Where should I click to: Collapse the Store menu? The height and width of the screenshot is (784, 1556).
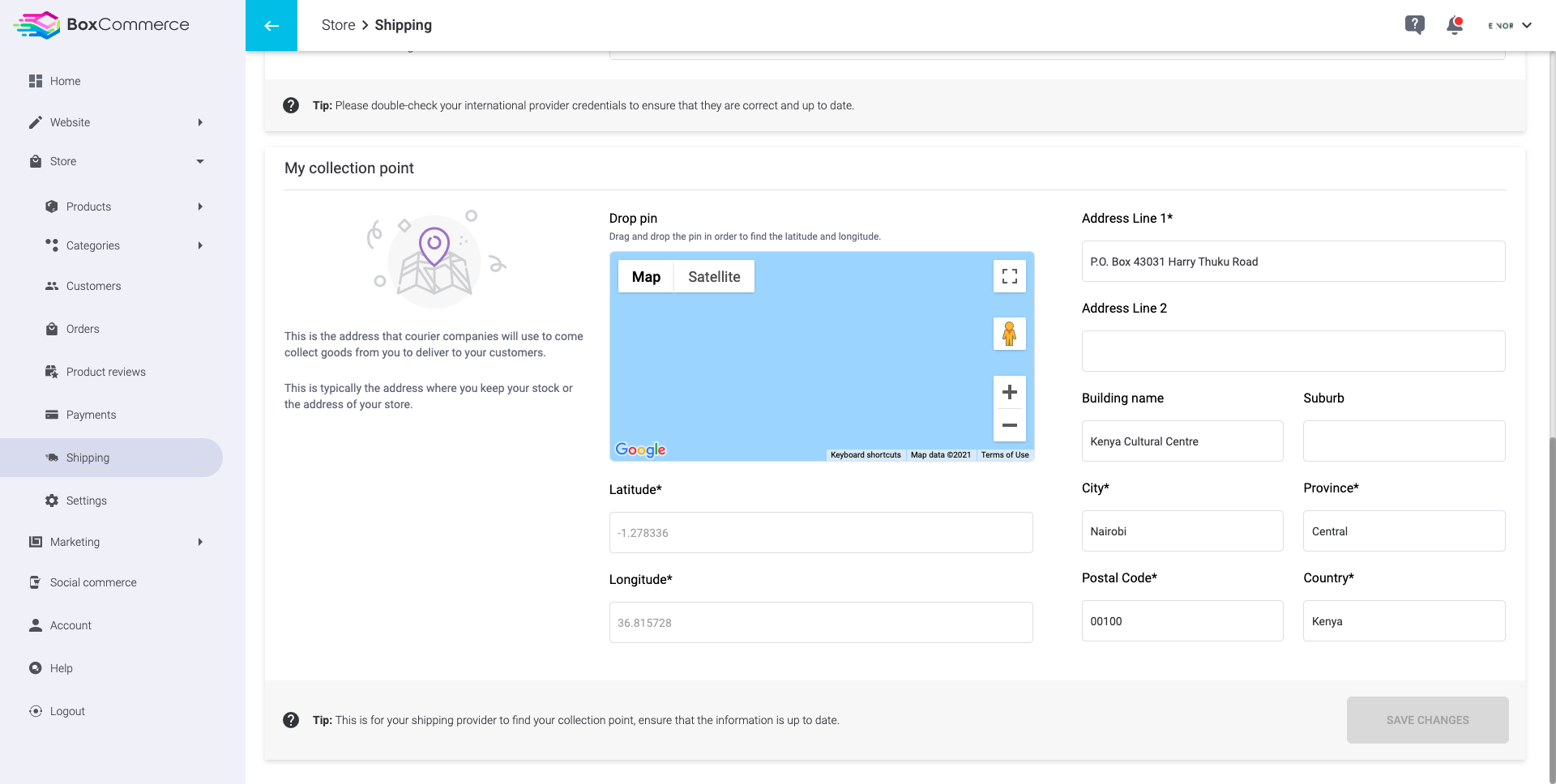200,161
